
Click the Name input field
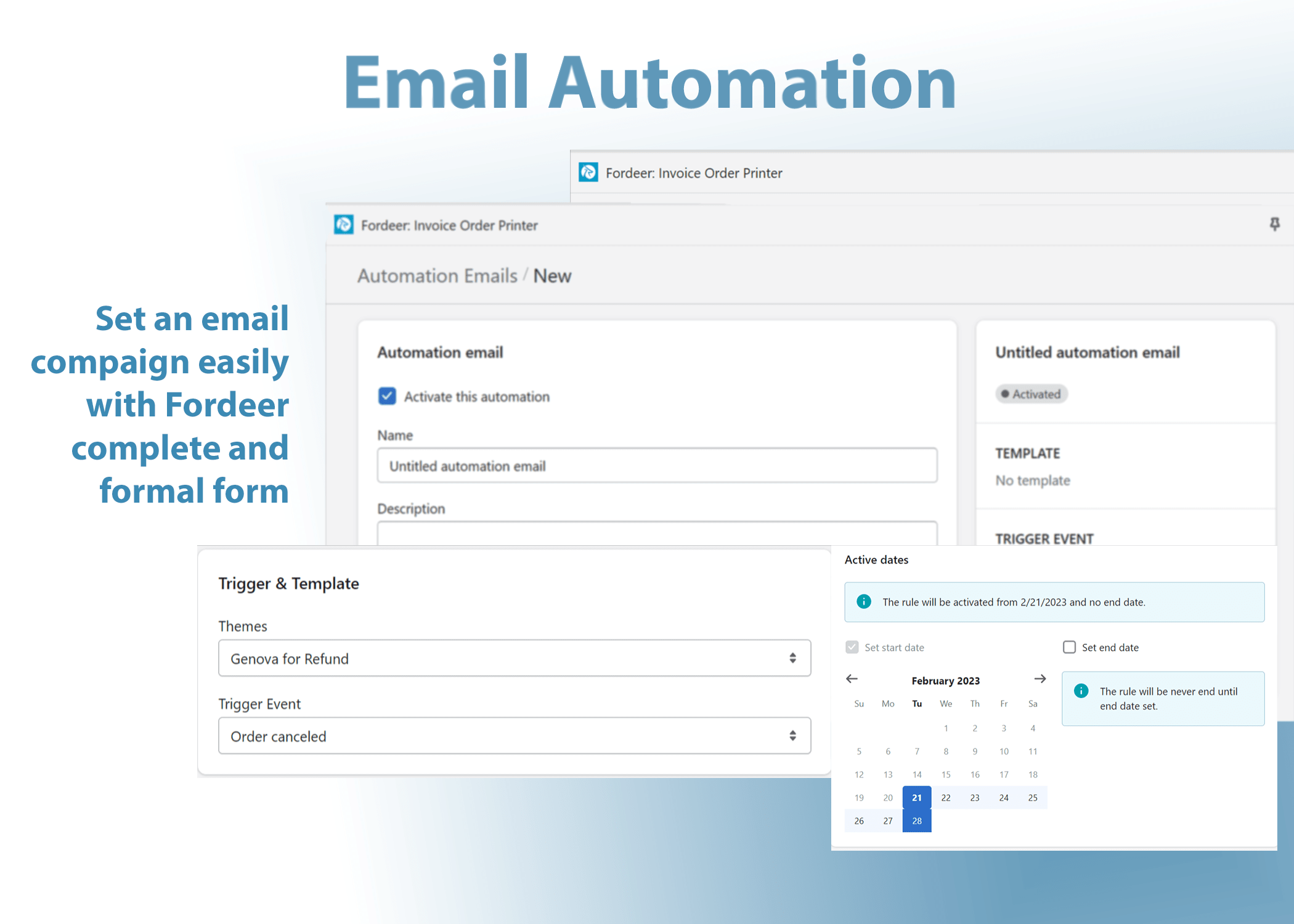point(657,466)
